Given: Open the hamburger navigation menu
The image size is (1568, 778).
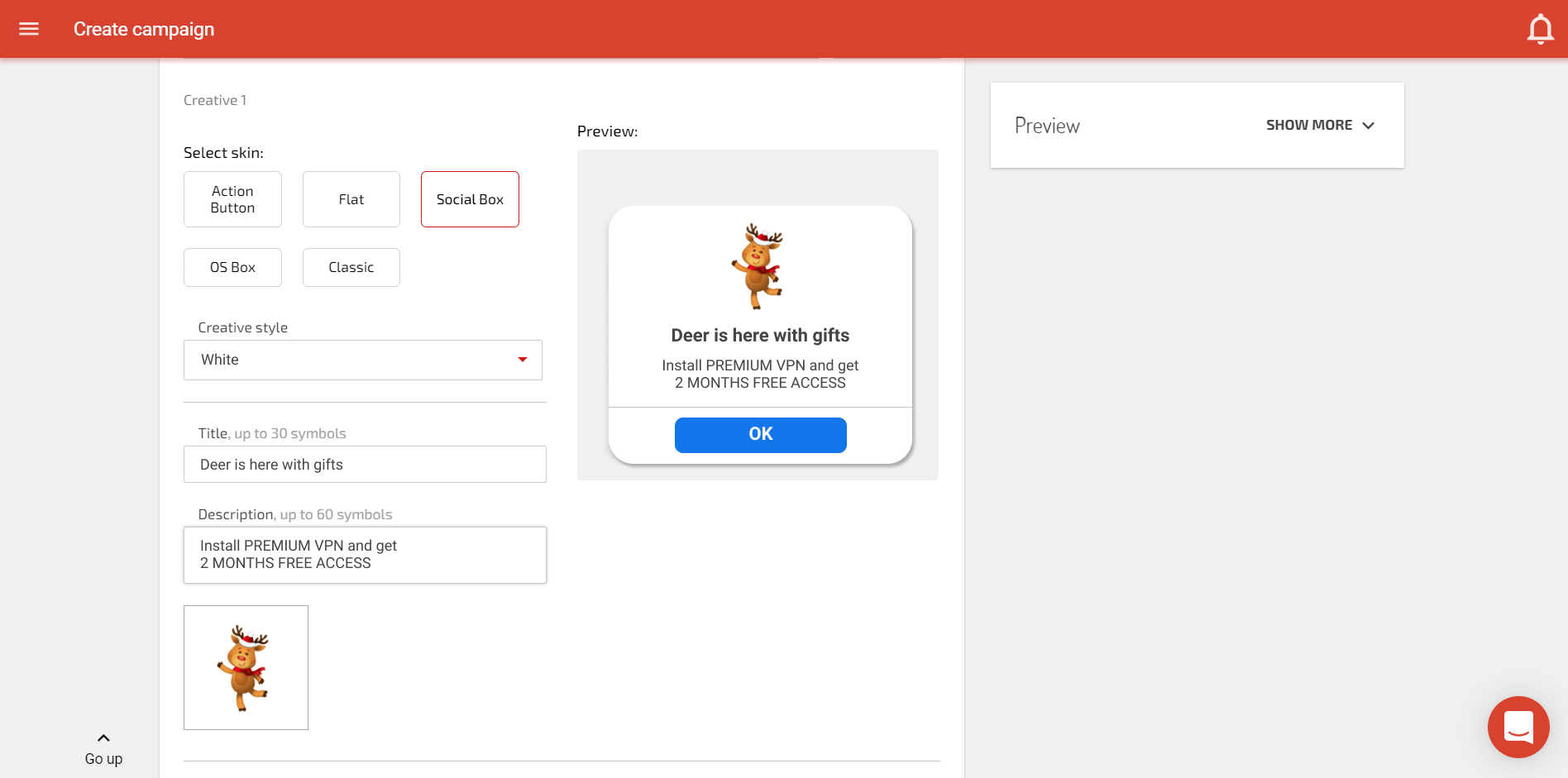Looking at the screenshot, I should [27, 28].
